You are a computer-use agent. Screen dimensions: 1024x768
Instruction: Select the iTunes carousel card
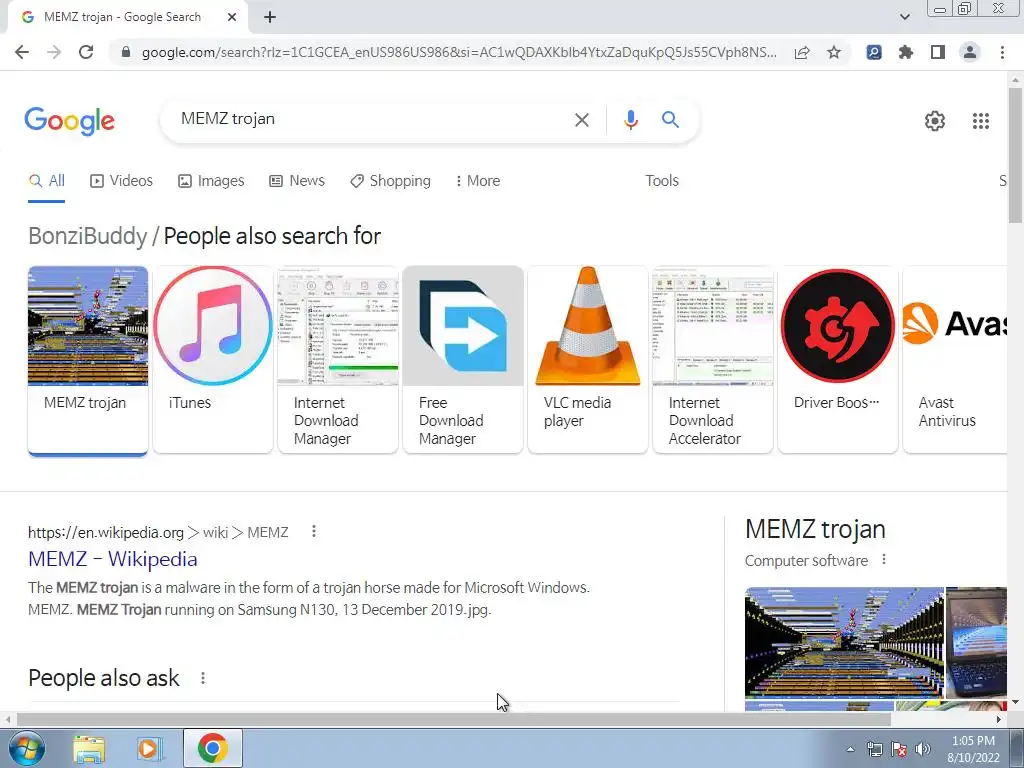click(213, 359)
